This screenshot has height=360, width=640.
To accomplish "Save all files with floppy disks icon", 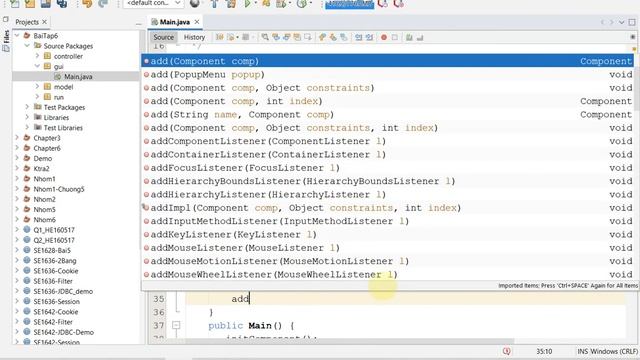I will click(62, 4).
